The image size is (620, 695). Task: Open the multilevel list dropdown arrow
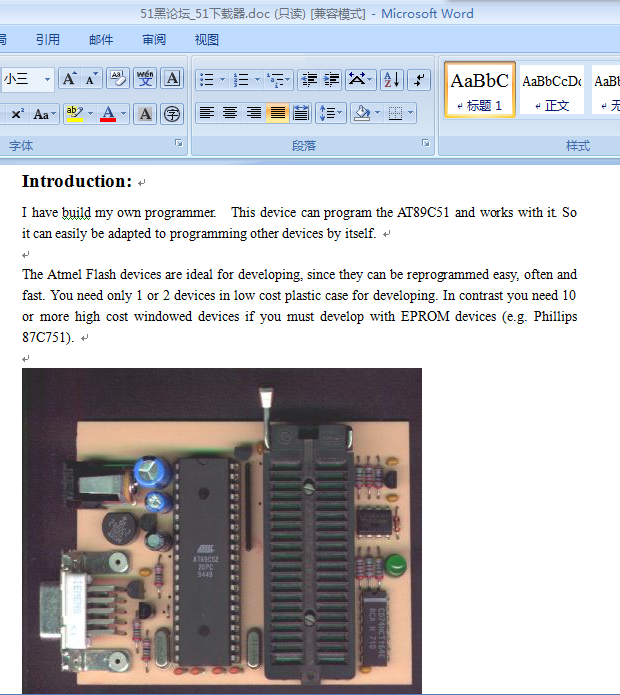pos(288,80)
